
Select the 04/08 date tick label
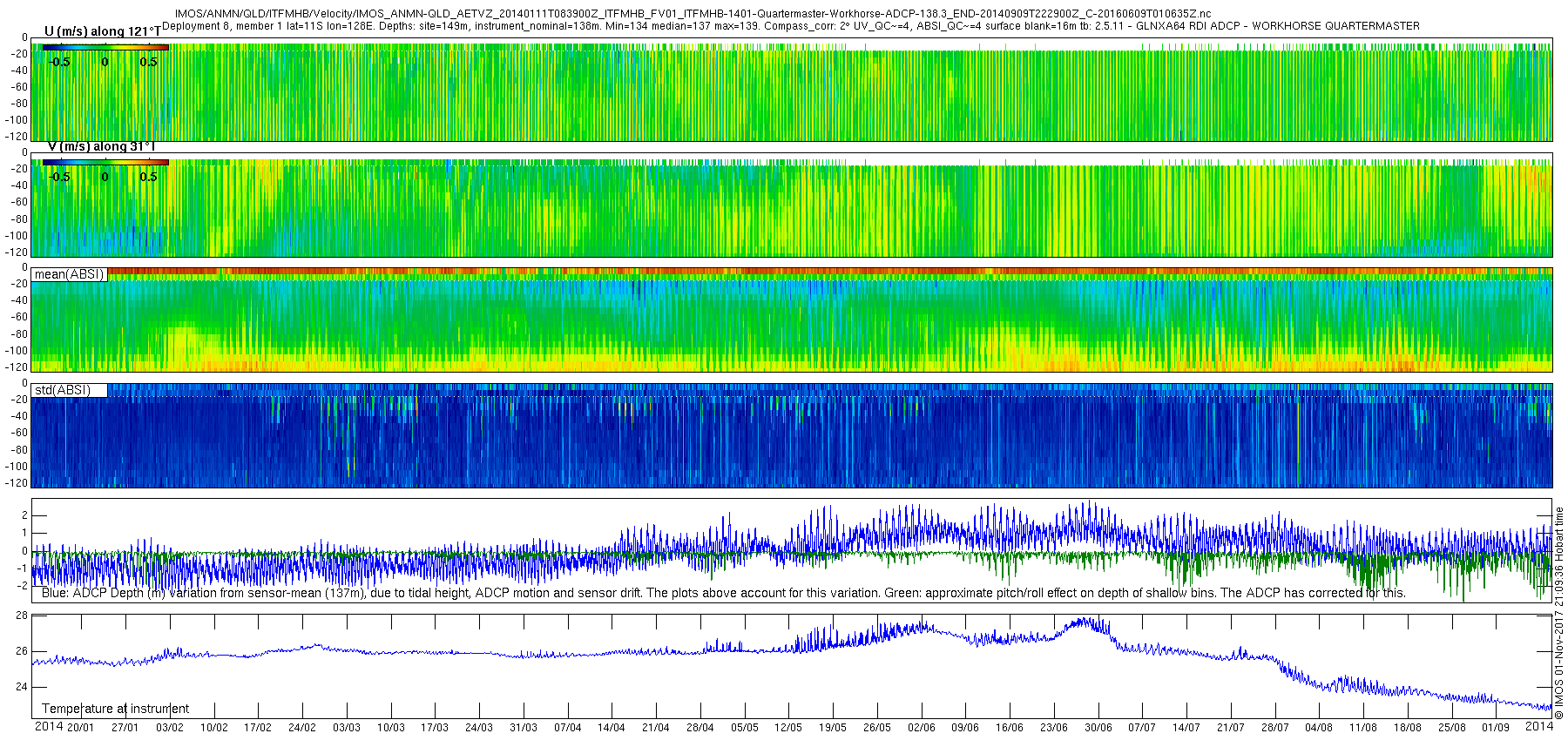coord(1319,728)
